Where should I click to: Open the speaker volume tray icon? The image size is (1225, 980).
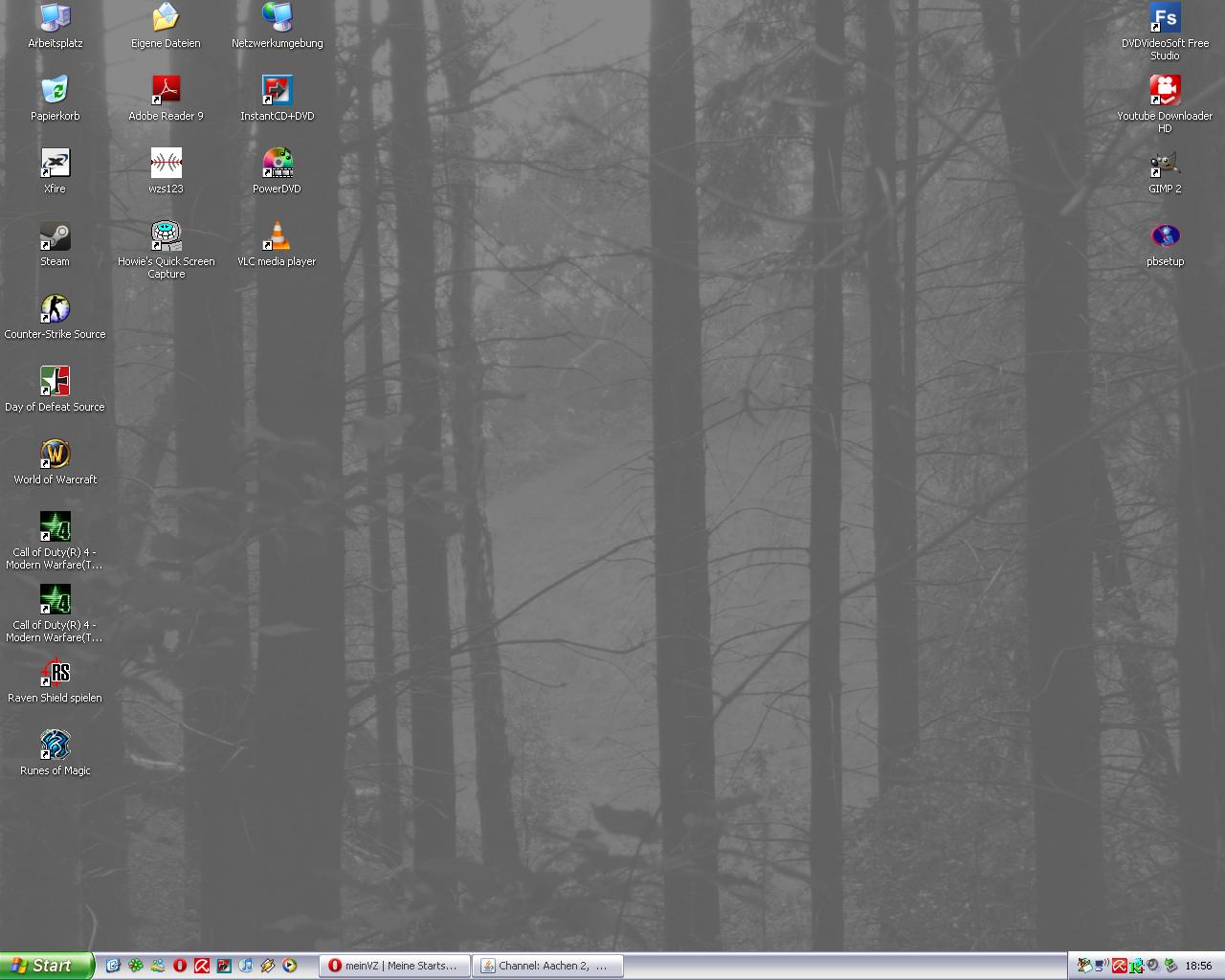pos(1152,965)
